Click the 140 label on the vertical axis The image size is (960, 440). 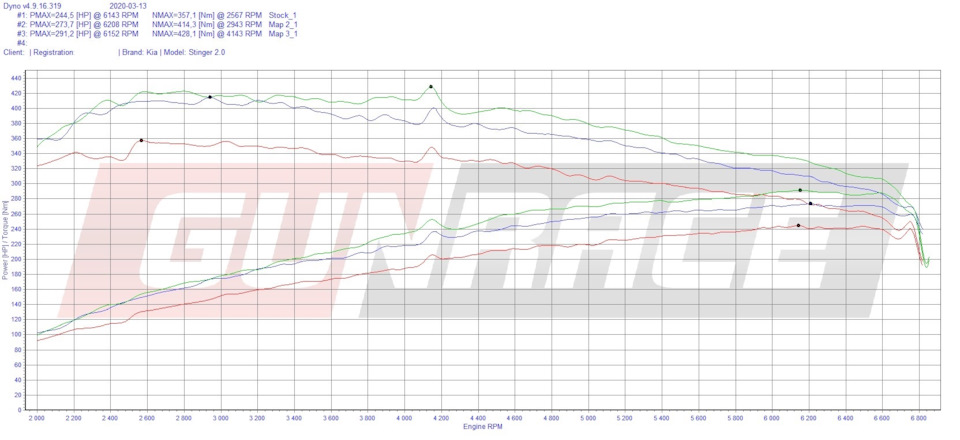pos(16,304)
